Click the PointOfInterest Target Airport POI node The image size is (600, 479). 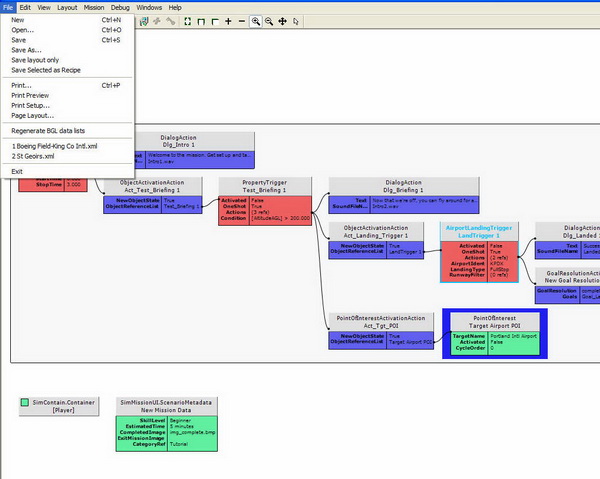[492, 320]
